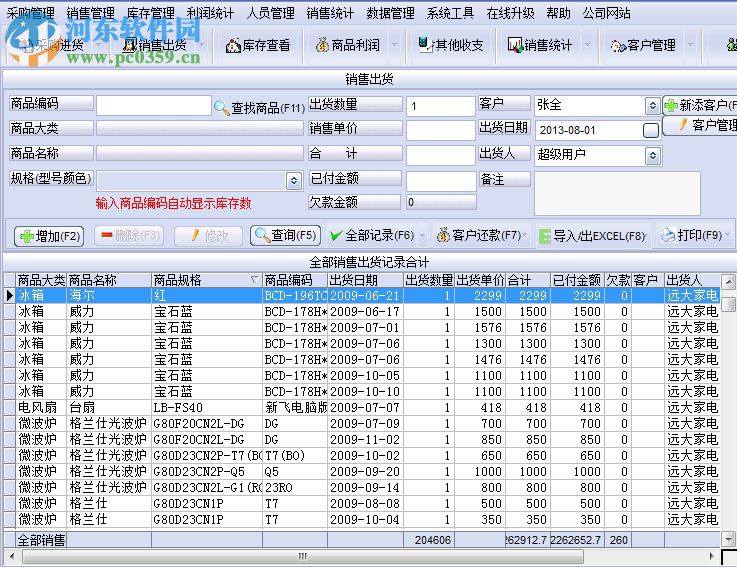
Task: Open the 采购管理 menu
Action: (31, 13)
